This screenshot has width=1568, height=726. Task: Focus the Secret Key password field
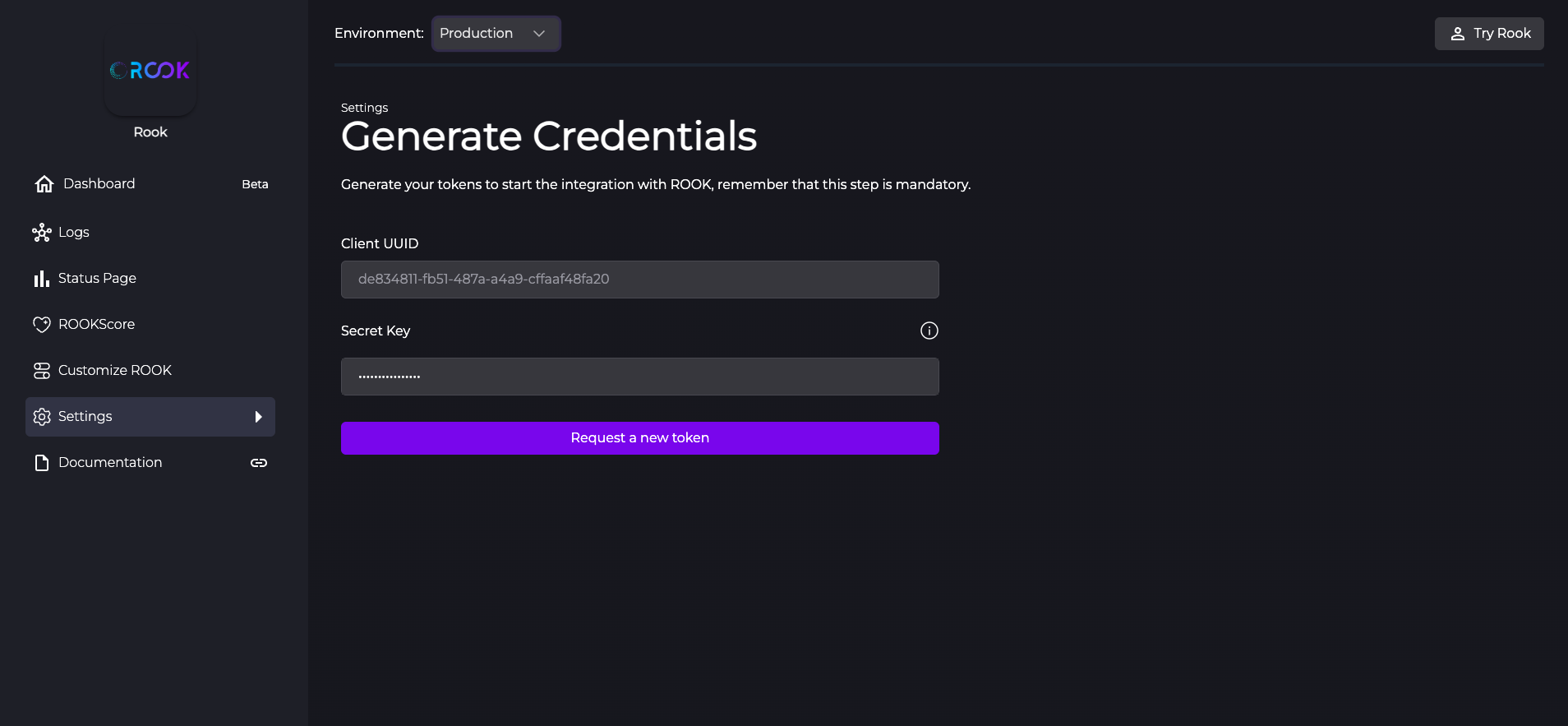coord(639,377)
